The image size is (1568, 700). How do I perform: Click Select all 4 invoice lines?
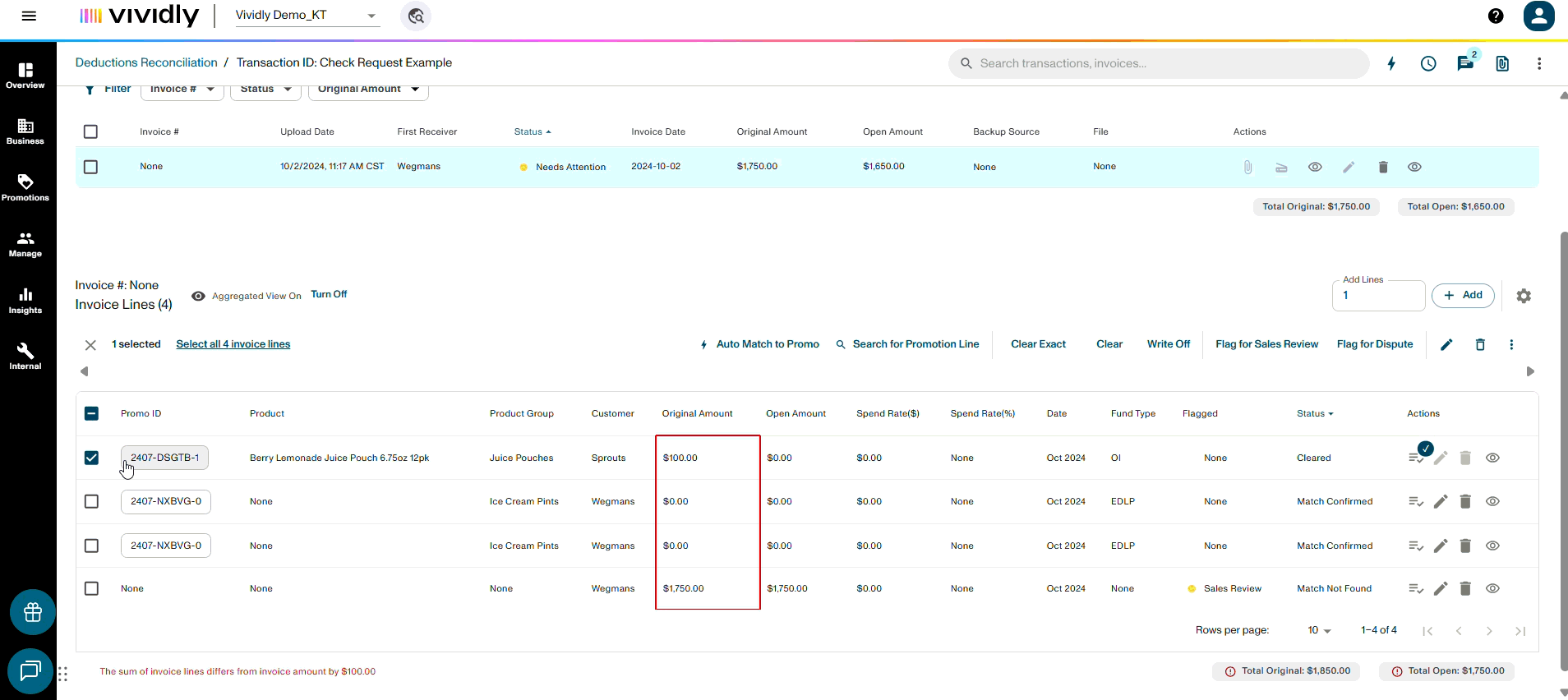pyautogui.click(x=233, y=344)
